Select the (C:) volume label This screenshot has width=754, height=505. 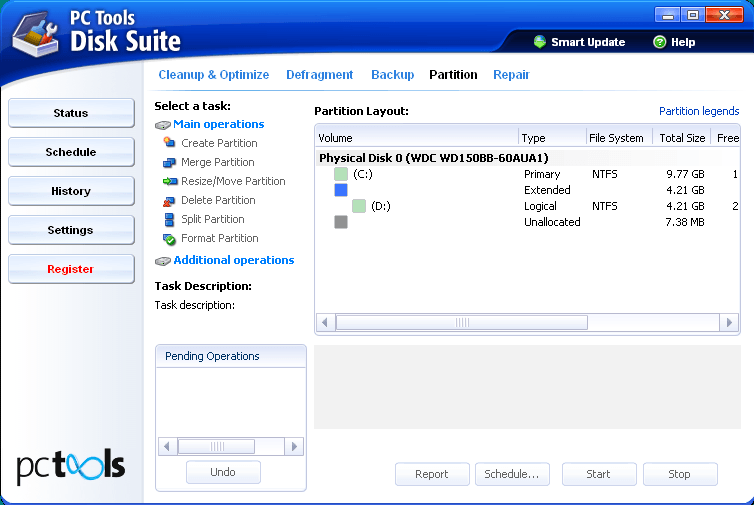(x=363, y=174)
